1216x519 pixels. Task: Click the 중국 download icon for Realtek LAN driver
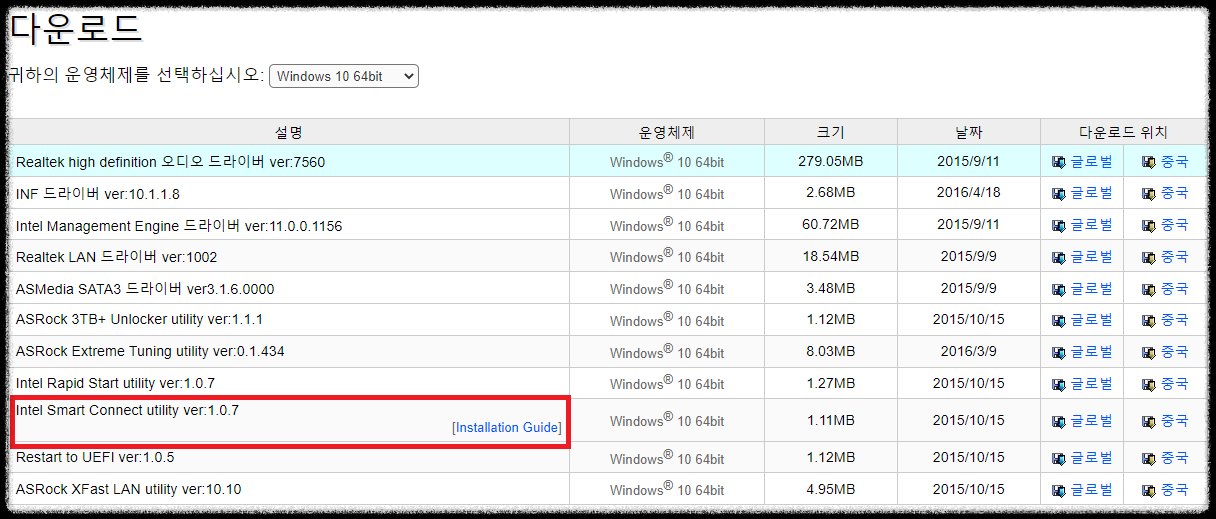1149,257
